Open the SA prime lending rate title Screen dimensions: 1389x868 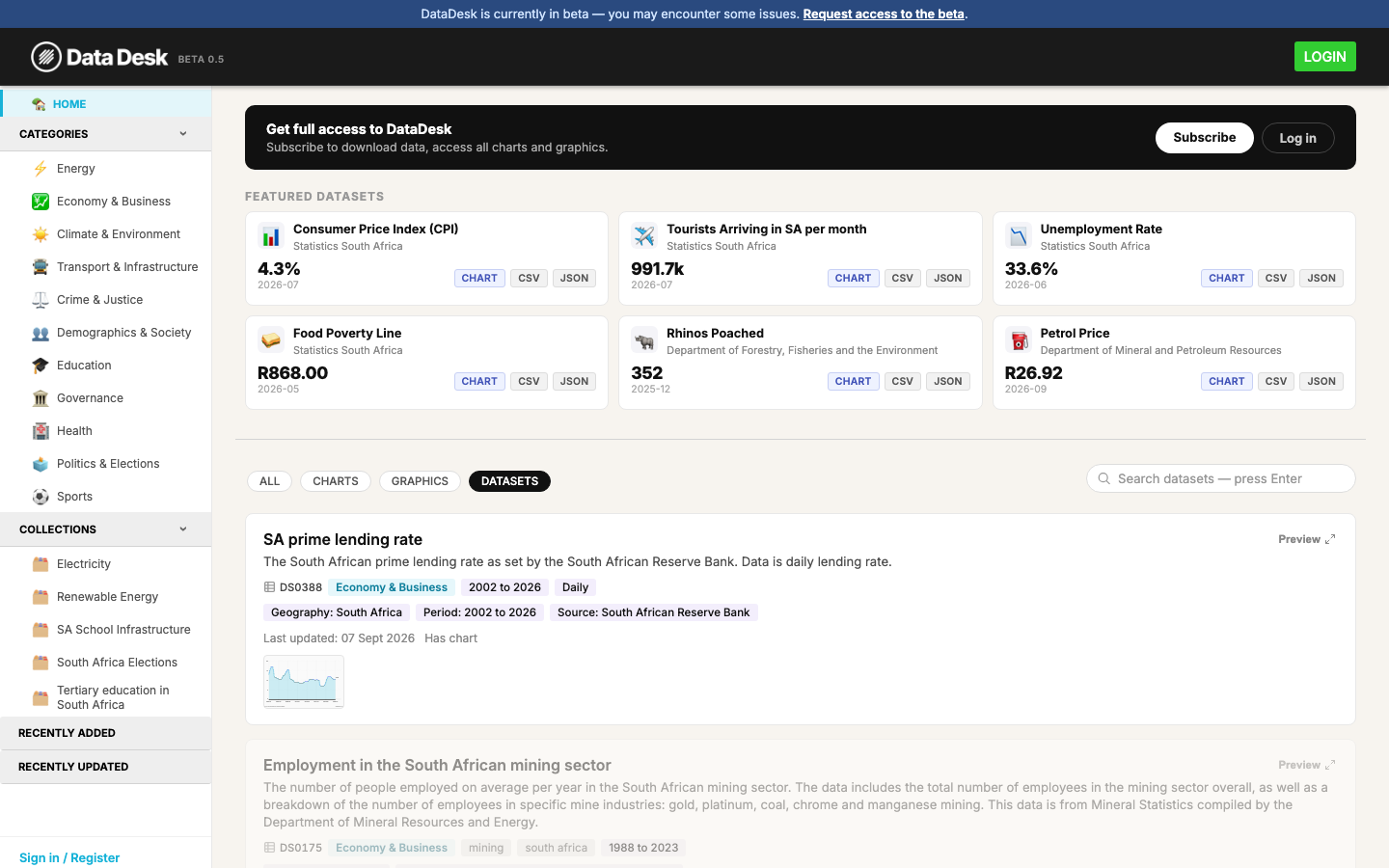tap(342, 539)
